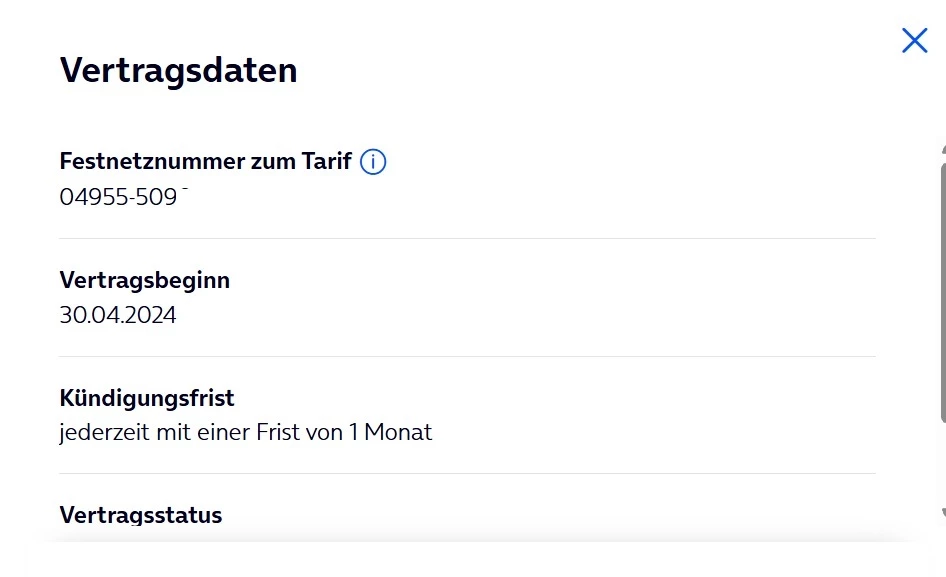The image size is (946, 577).
Task: Select the date 30.04.2024
Action: coord(118,315)
